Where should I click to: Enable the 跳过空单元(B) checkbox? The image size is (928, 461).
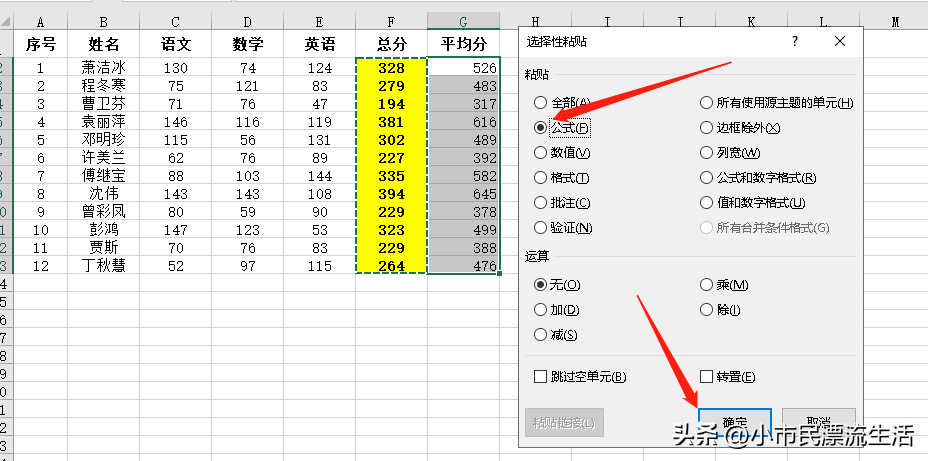[x=540, y=376]
